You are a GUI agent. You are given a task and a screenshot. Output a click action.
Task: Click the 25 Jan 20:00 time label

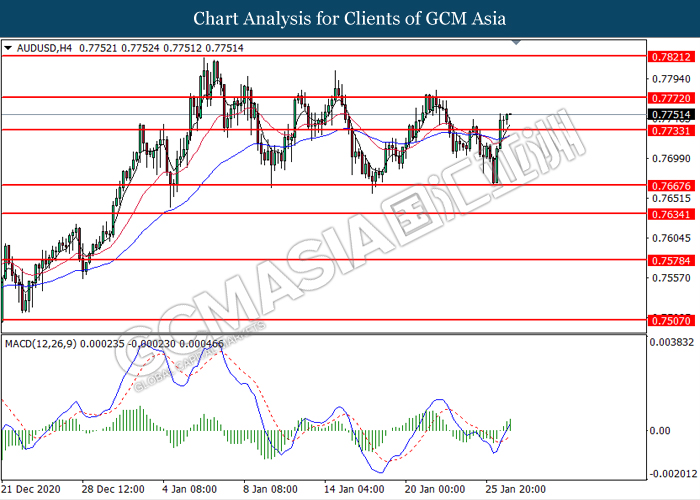[x=516, y=489]
